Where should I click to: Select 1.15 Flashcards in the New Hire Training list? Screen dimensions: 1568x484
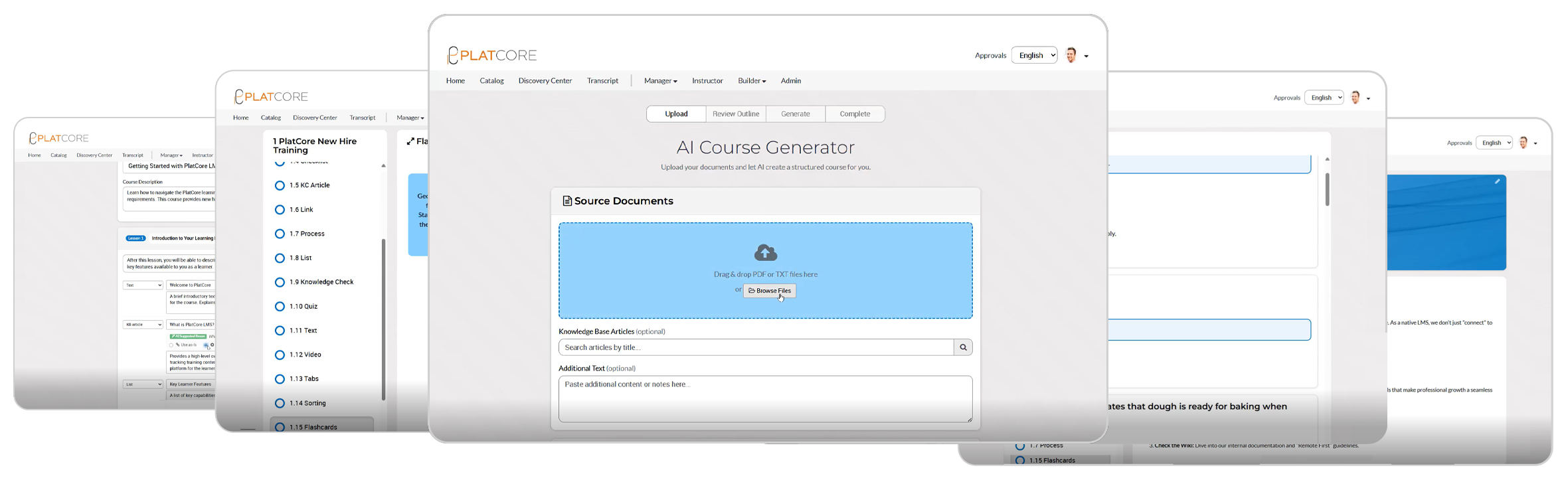click(x=322, y=426)
